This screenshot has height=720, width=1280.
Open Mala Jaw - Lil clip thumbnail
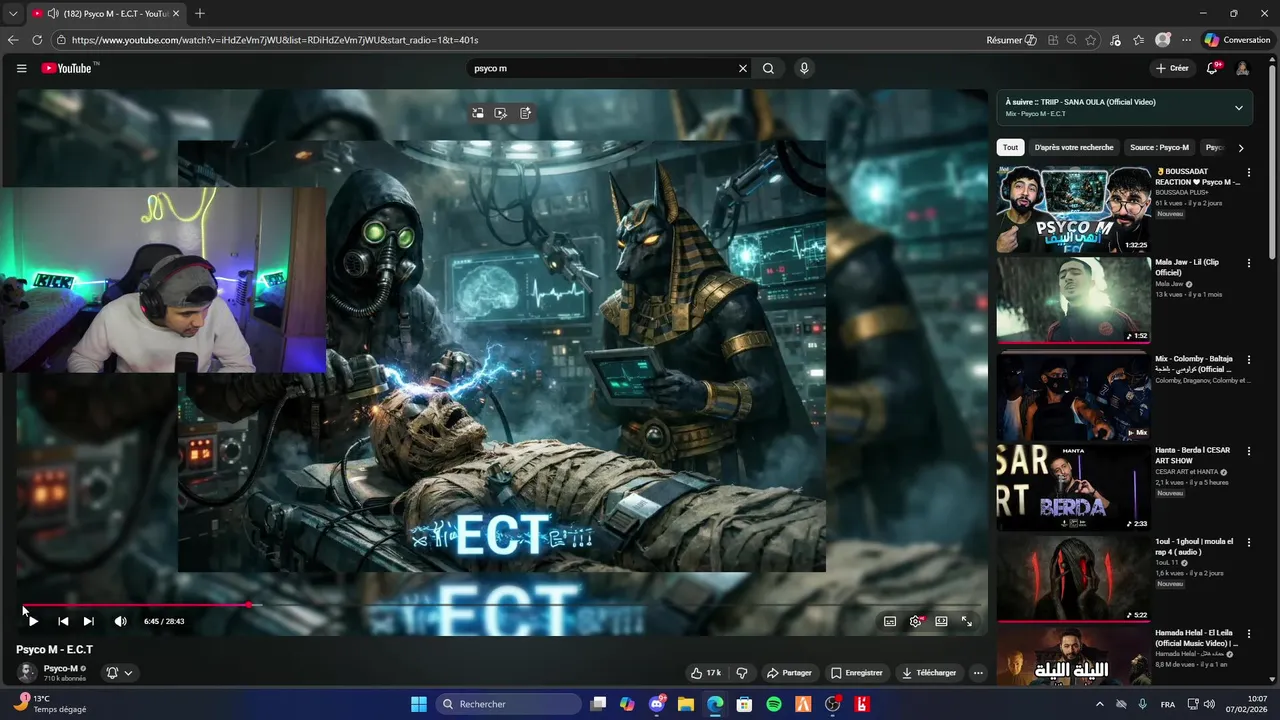tap(1073, 300)
